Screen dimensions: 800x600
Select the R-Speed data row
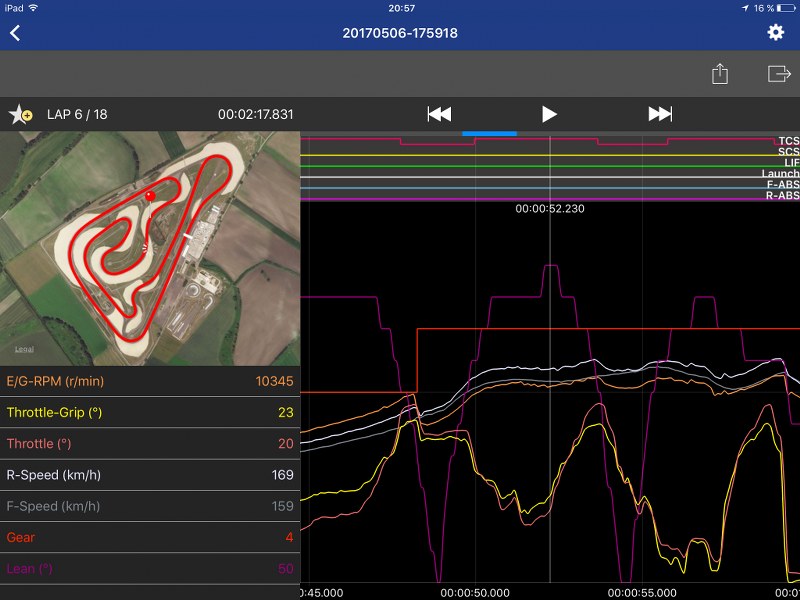tap(150, 475)
